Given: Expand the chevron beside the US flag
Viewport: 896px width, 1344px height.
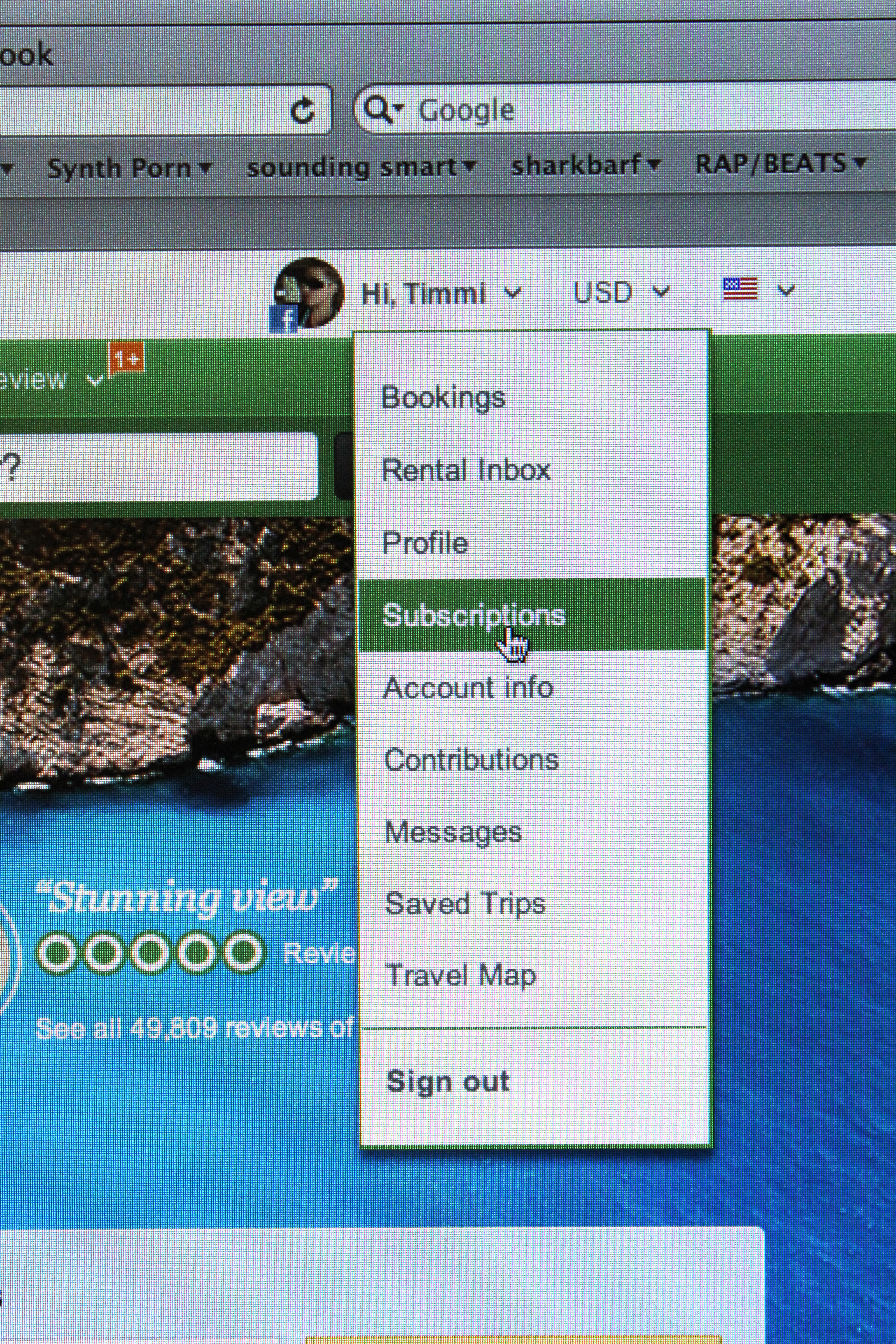Looking at the screenshot, I should tap(786, 291).
